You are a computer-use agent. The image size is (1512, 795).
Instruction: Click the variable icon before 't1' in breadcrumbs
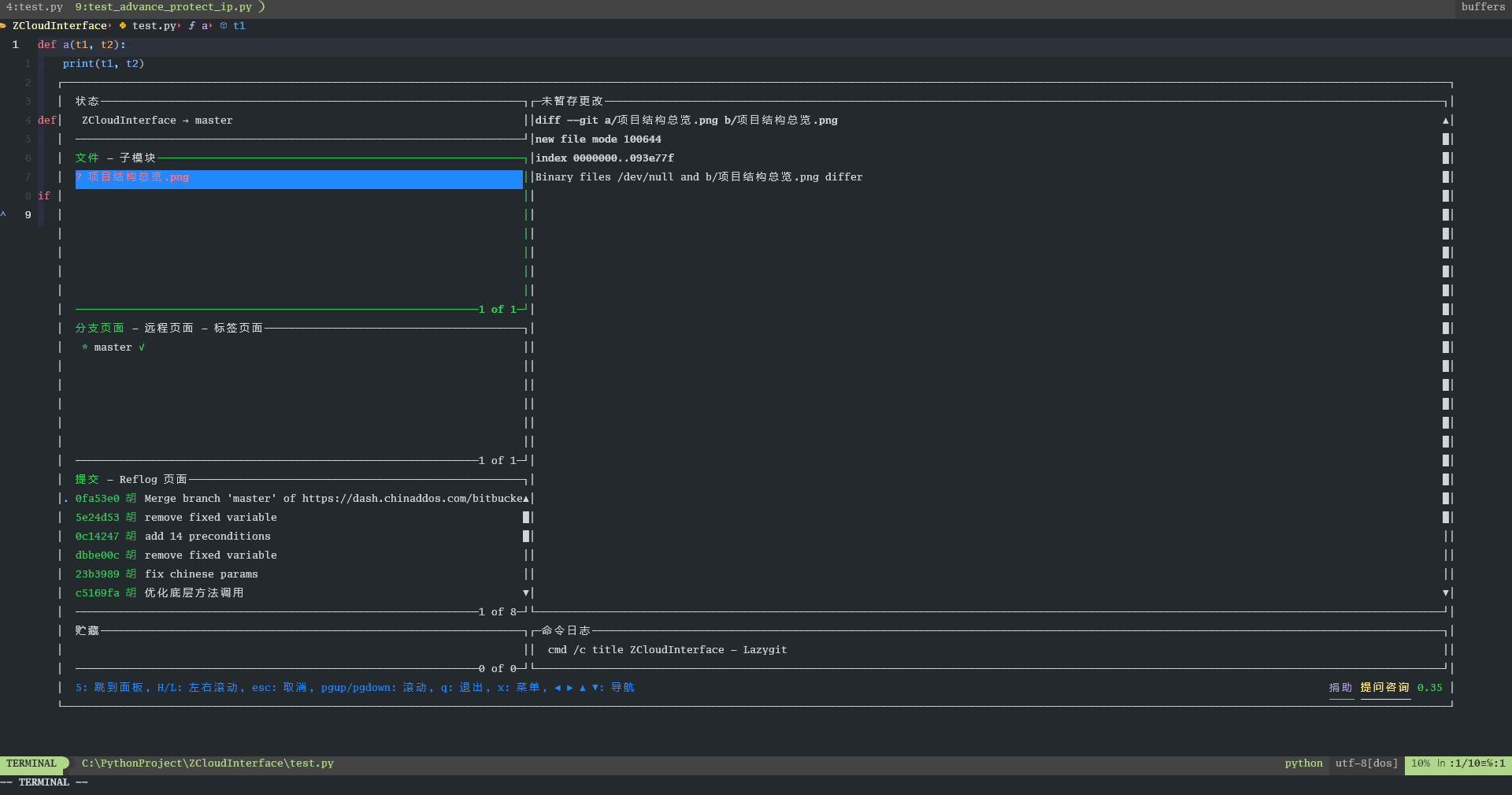(224, 26)
